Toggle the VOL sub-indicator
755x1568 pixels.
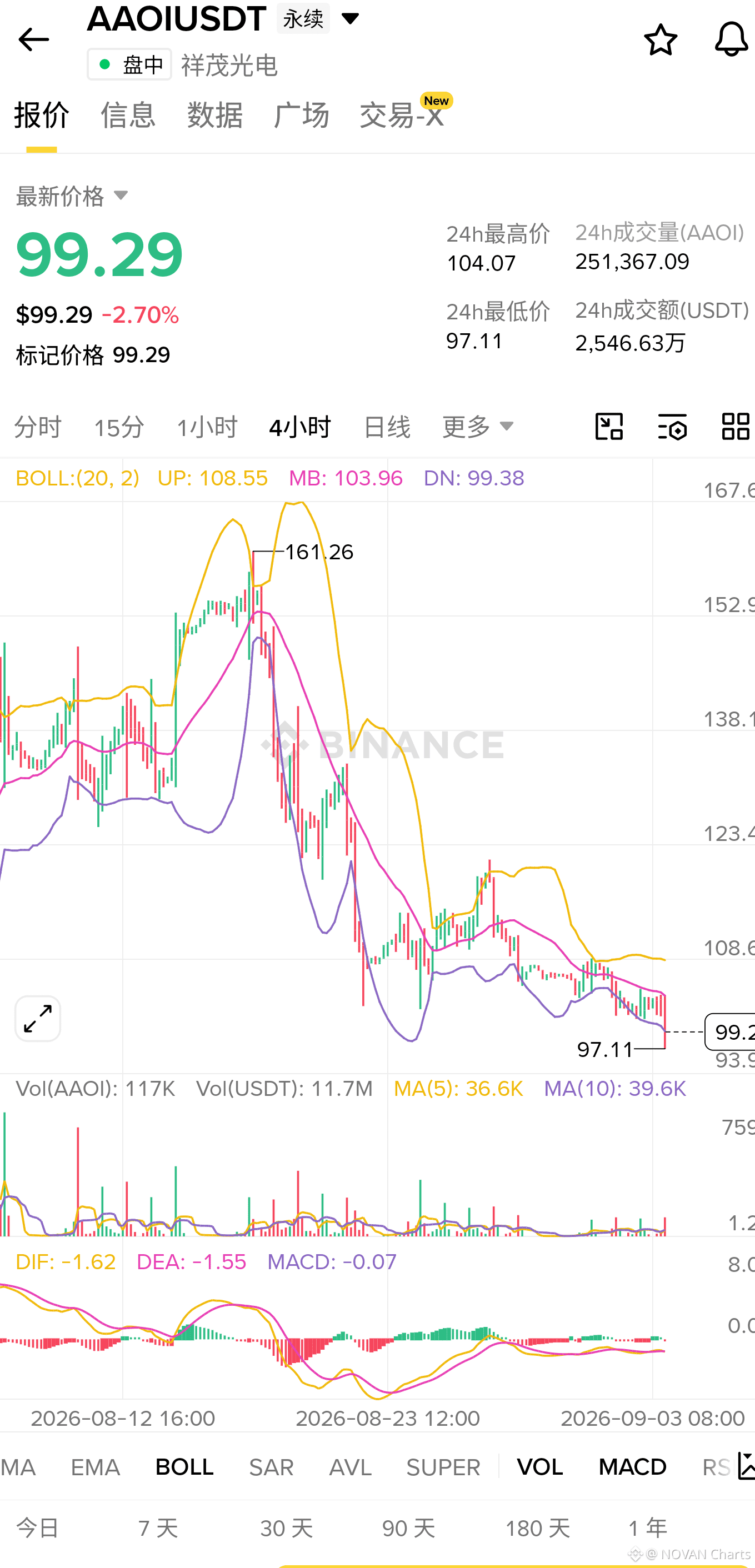point(540,1467)
